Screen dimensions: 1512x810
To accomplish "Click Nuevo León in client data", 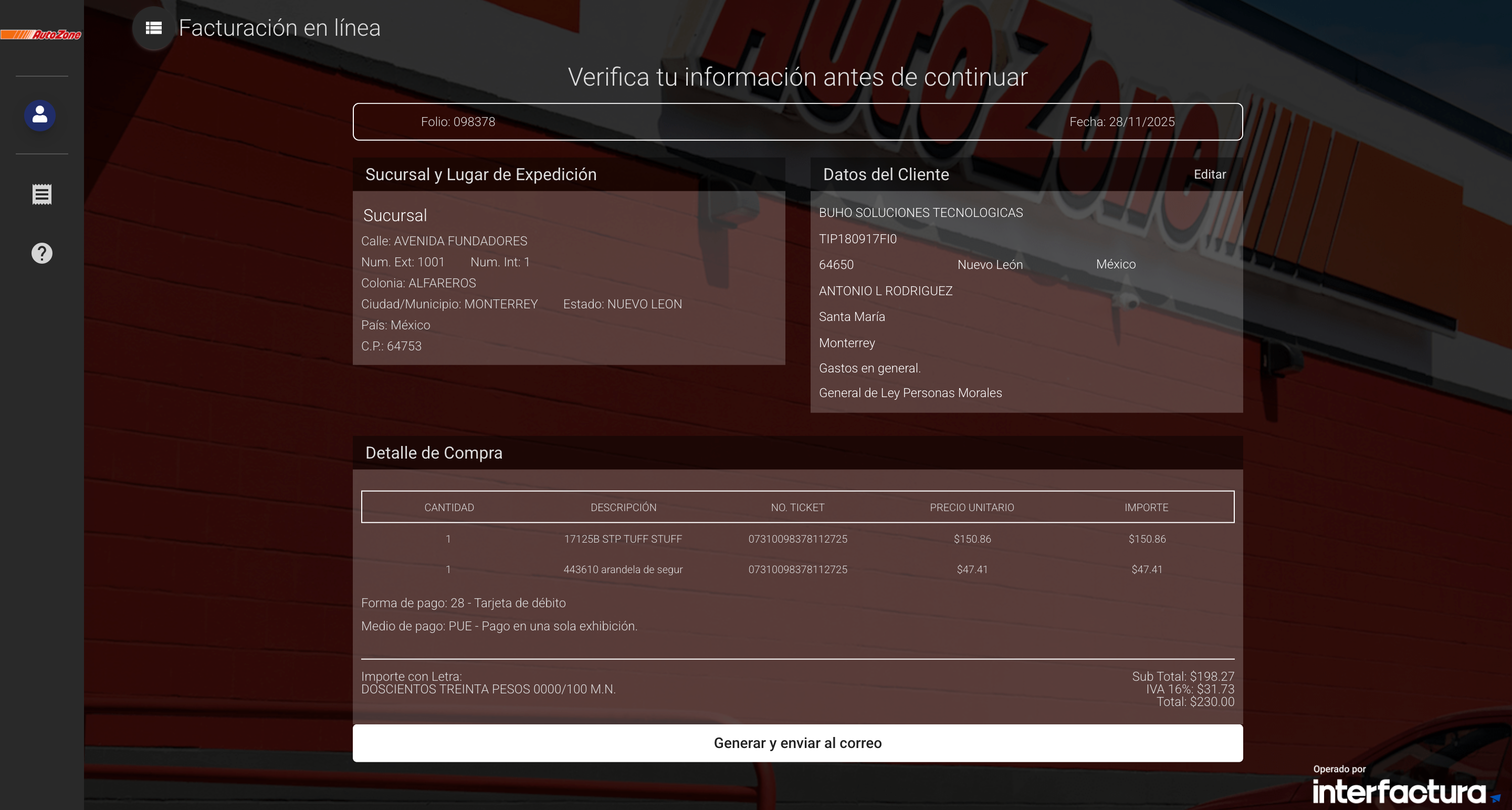I will [990, 265].
